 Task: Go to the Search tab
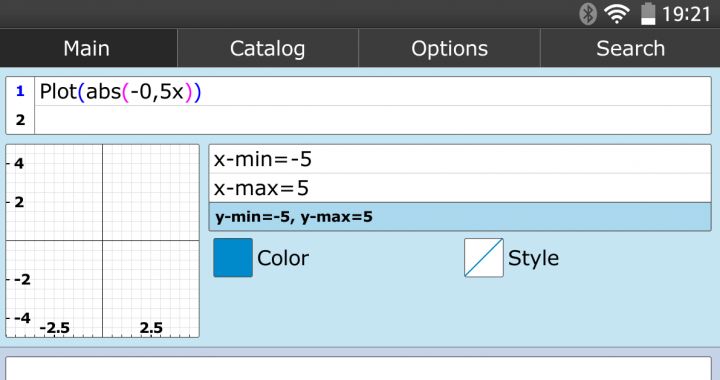coord(630,48)
